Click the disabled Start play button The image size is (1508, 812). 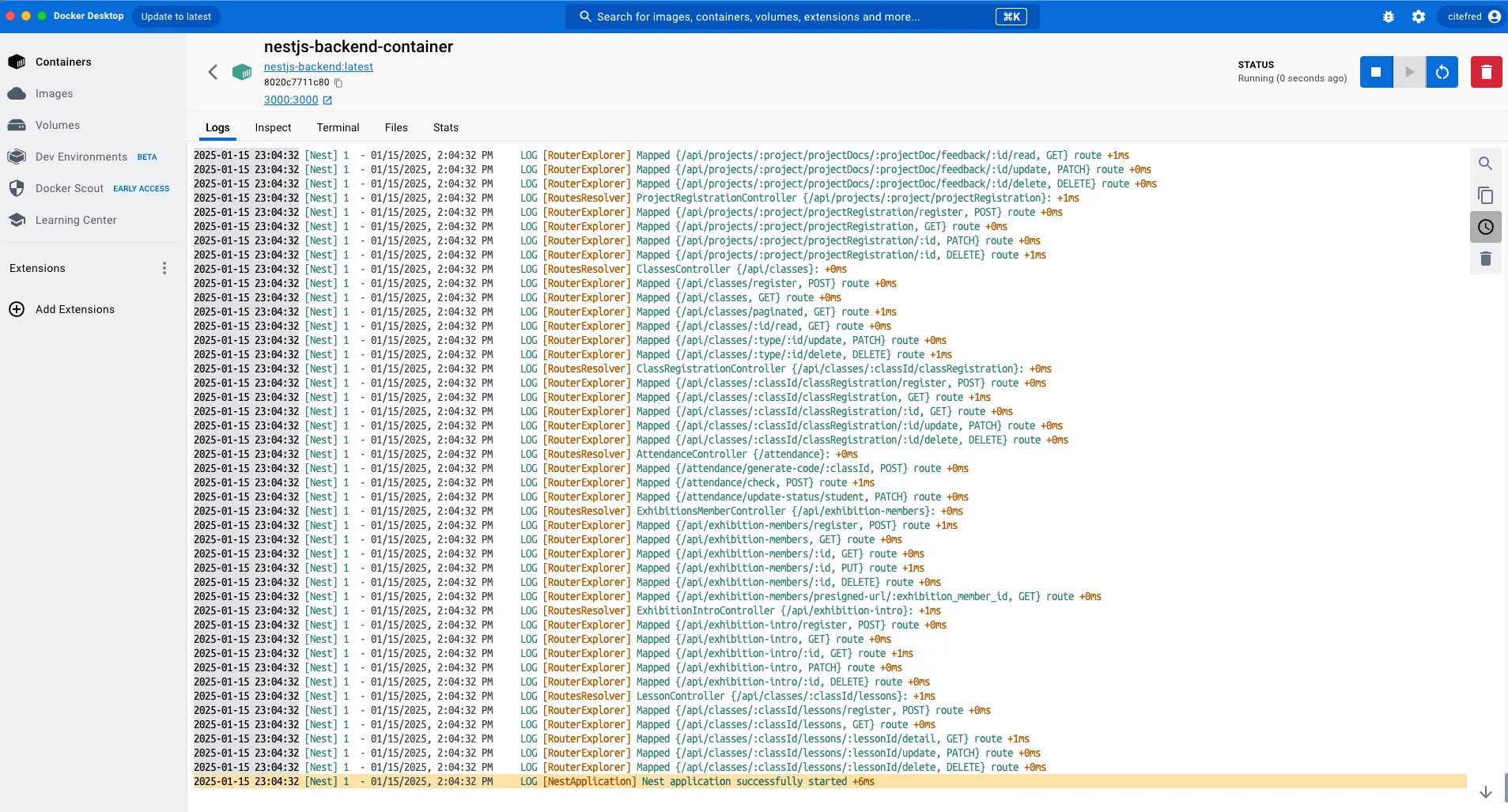pos(1409,72)
